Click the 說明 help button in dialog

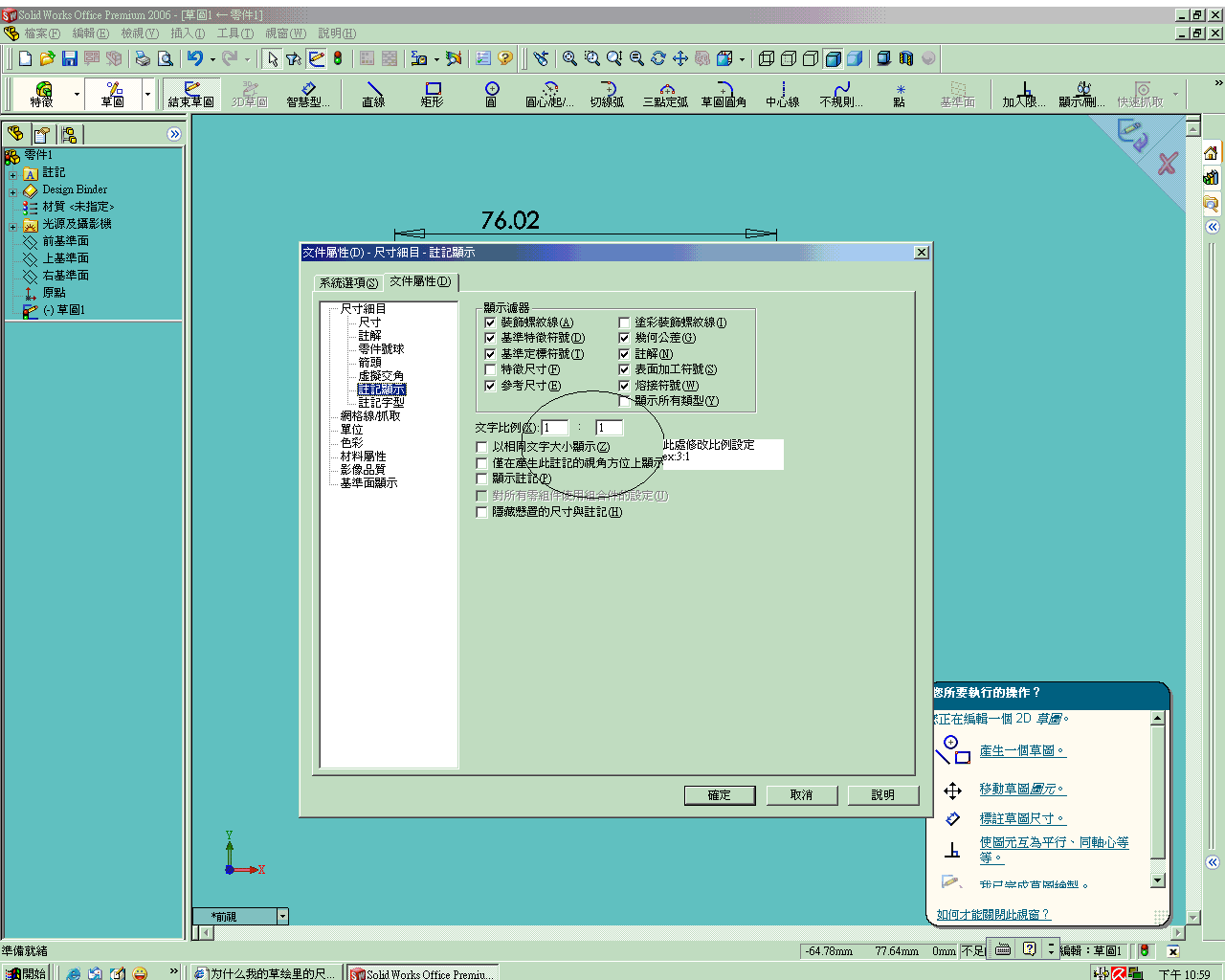[883, 795]
